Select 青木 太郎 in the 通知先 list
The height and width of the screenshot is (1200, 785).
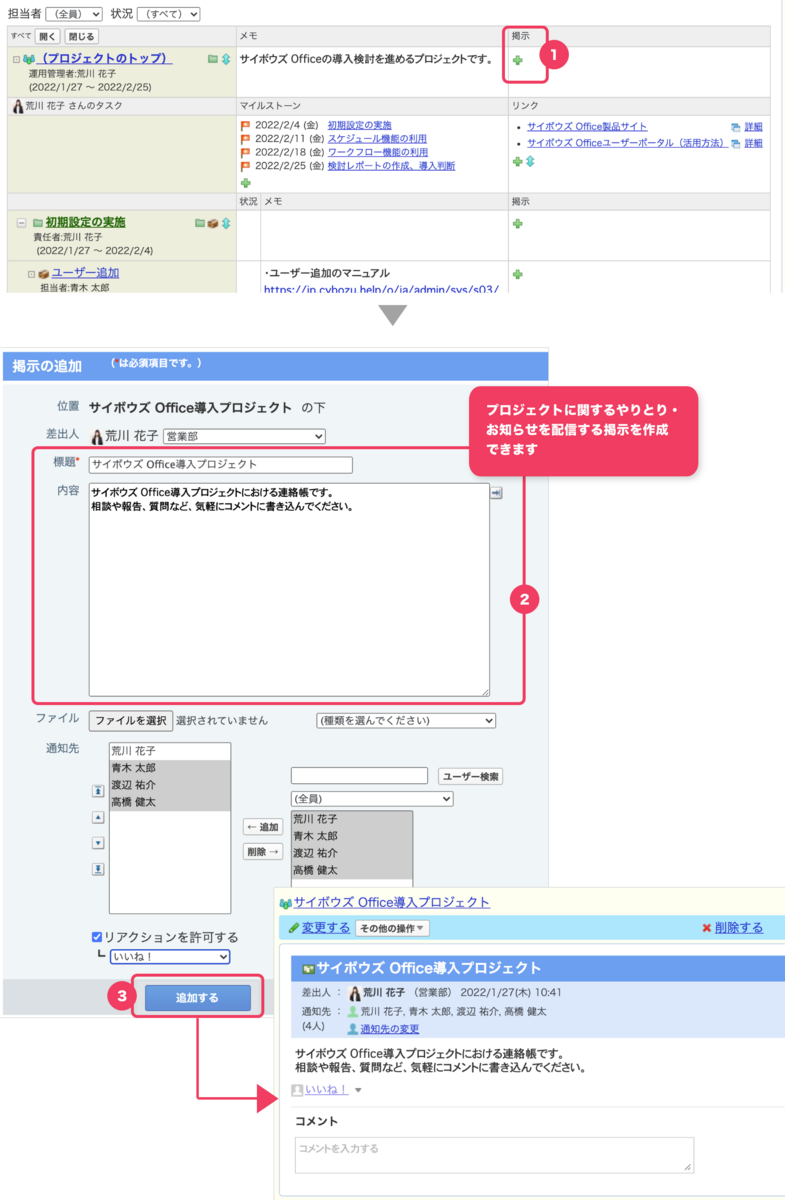click(170, 768)
